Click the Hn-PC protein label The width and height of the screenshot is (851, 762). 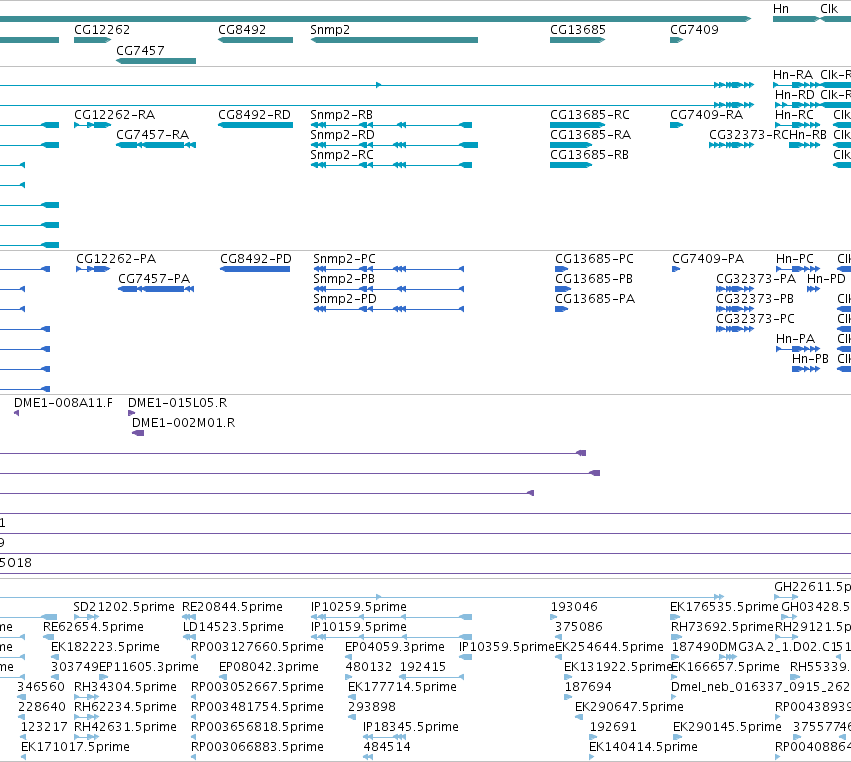[795, 259]
